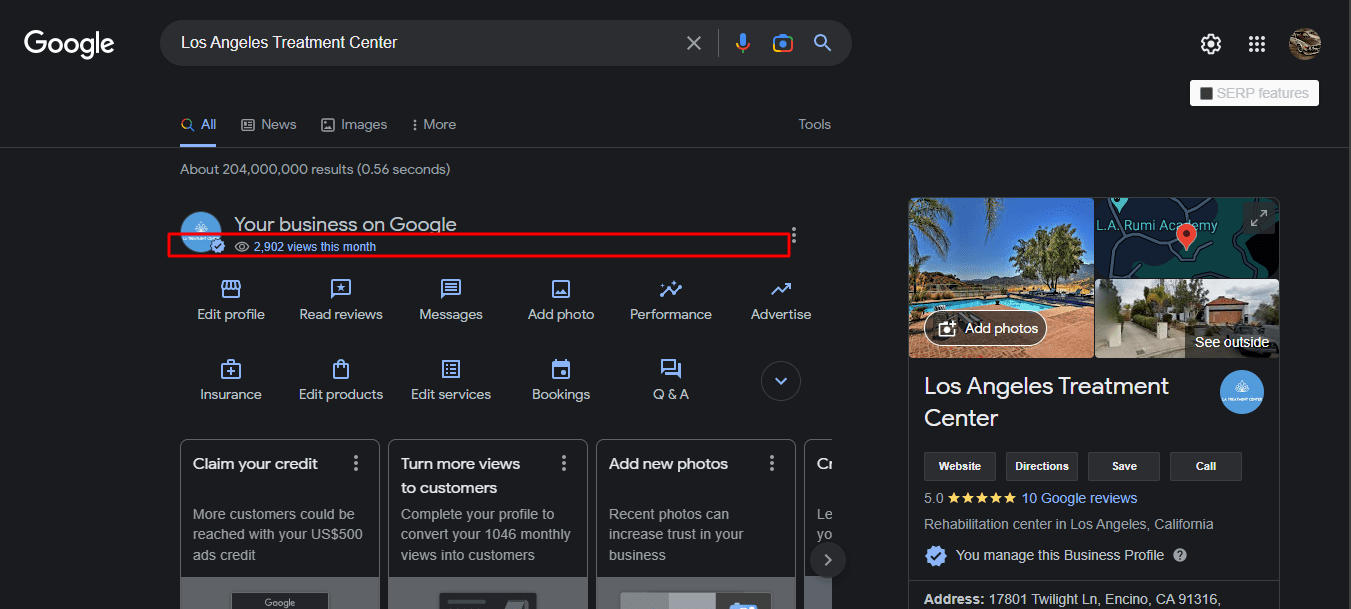Open 2,902 views this month link
This screenshot has height=609, width=1351.
(314, 246)
